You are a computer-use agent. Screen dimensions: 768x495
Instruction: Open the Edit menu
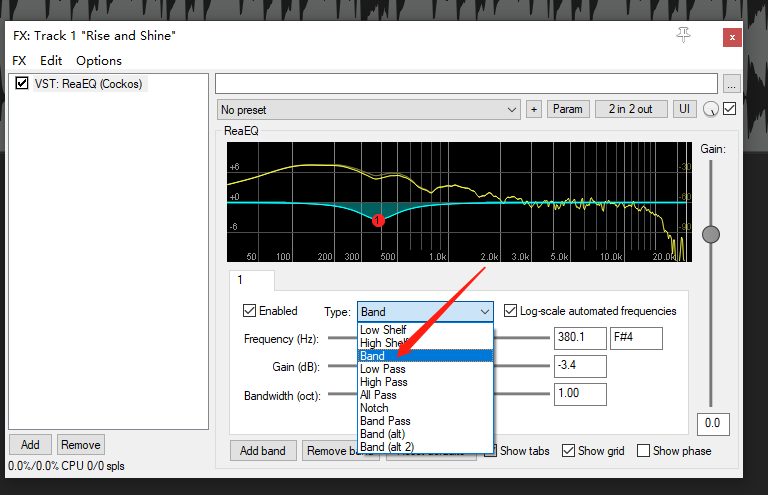[51, 61]
